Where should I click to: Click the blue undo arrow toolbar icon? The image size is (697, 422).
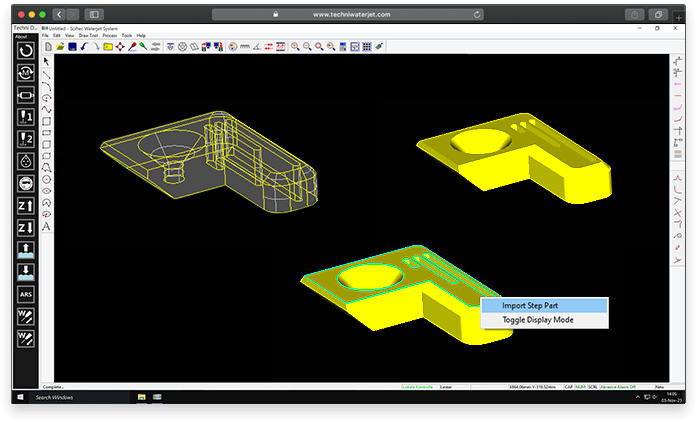(84, 46)
